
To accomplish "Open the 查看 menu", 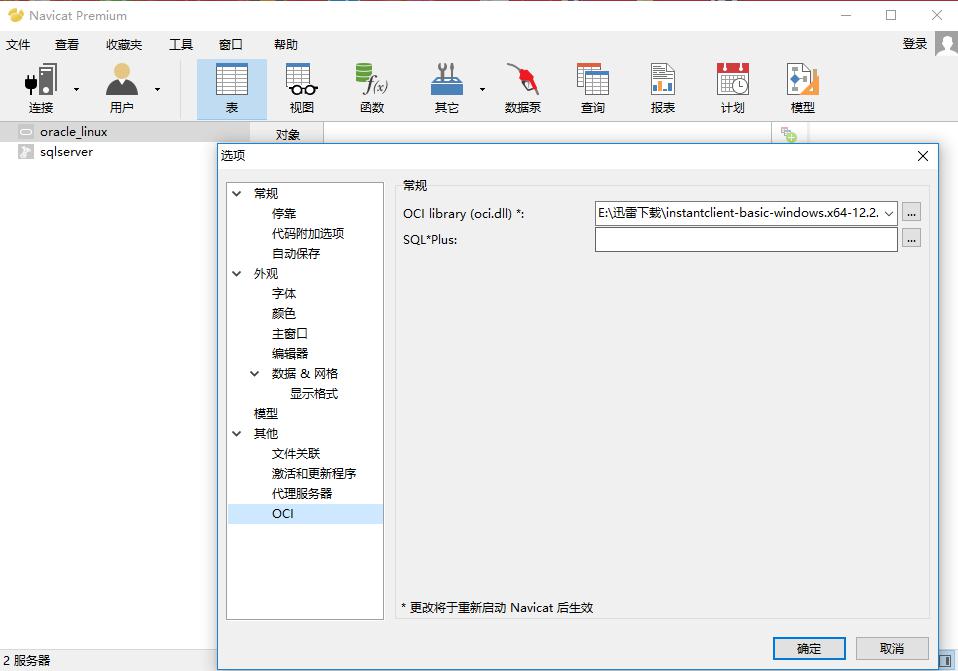I will pos(67,45).
